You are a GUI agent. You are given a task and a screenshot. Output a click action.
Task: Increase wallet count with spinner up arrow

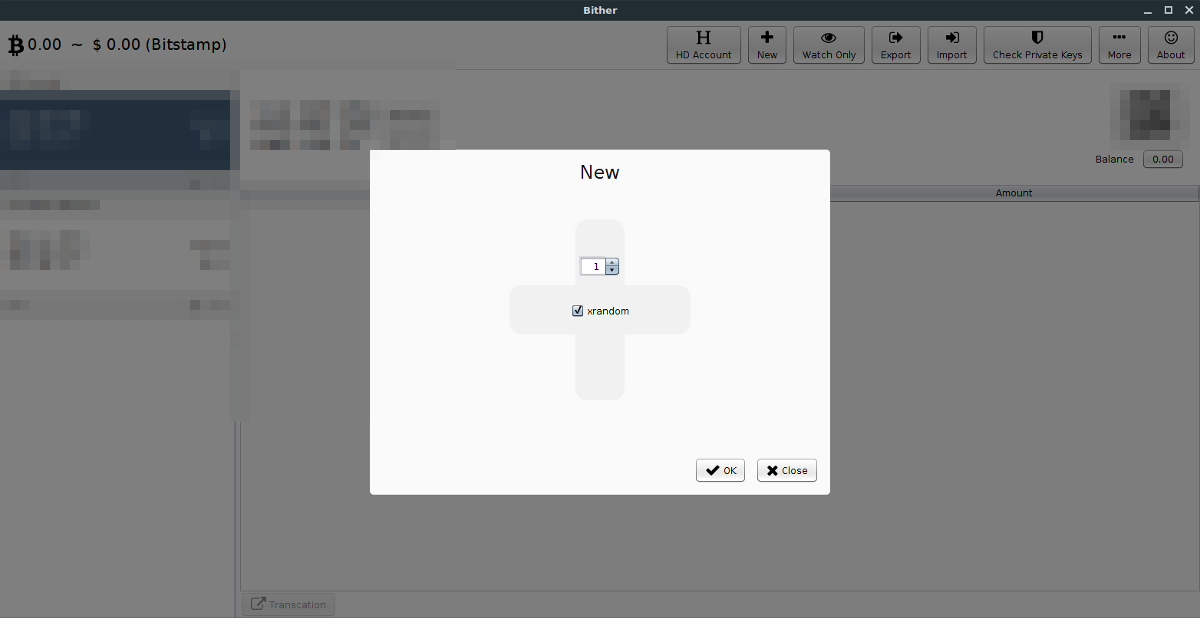(611, 262)
